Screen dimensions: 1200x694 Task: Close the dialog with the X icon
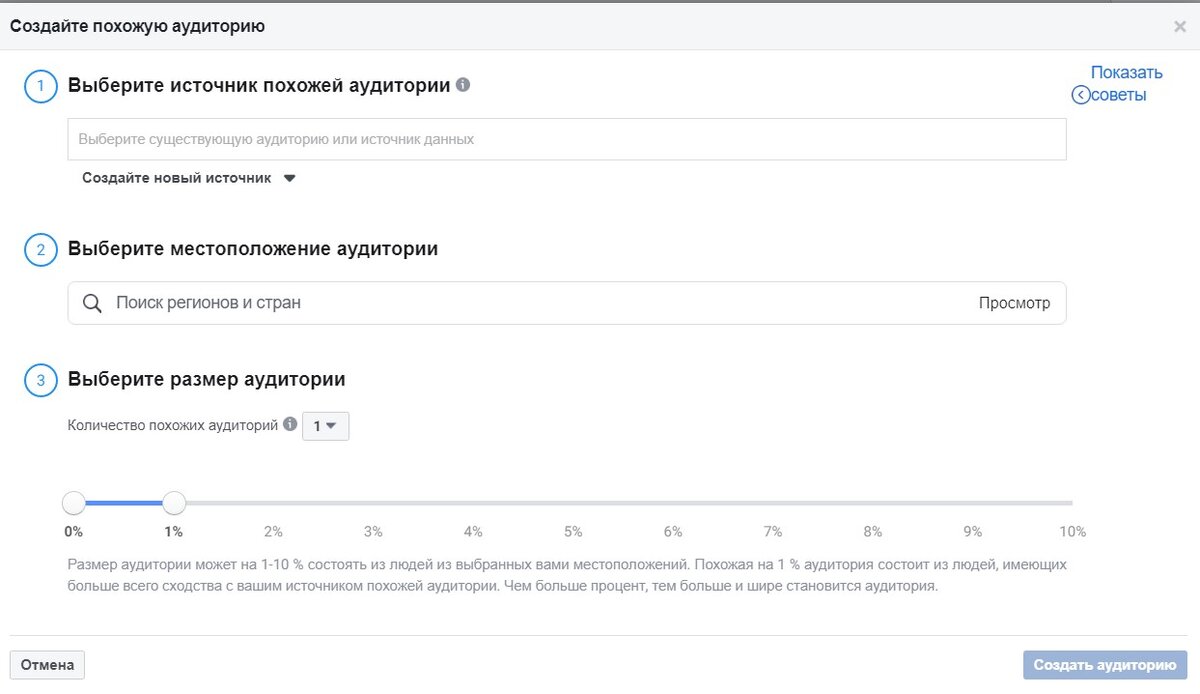pyautogui.click(x=1180, y=27)
